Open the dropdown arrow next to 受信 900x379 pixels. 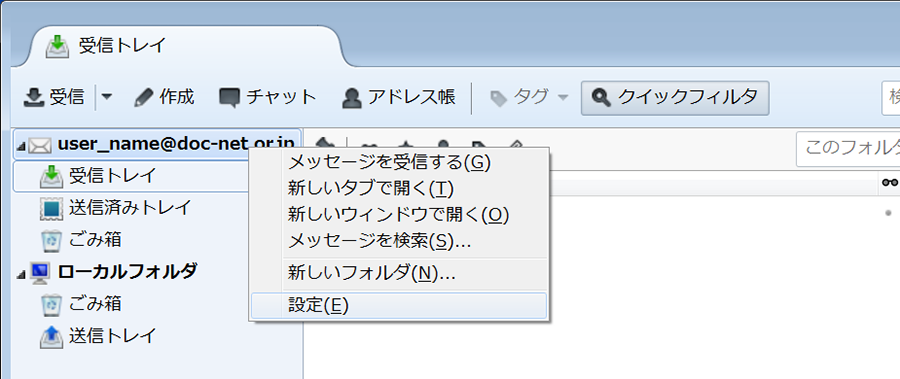107,98
